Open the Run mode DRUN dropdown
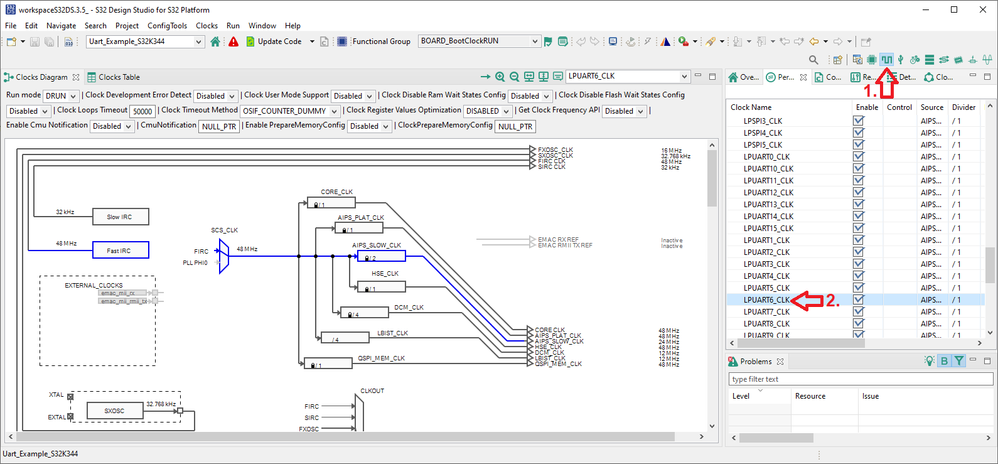Viewport: 998px width, 464px height. click(x=60, y=96)
